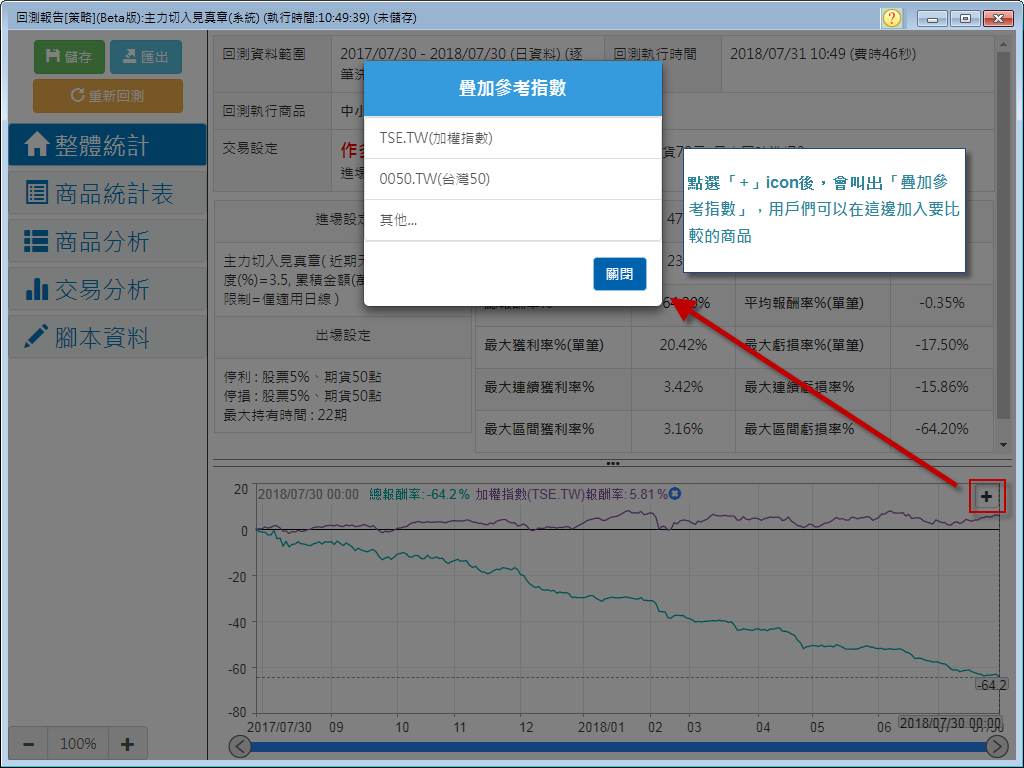Click the 匯出 export button

point(146,57)
